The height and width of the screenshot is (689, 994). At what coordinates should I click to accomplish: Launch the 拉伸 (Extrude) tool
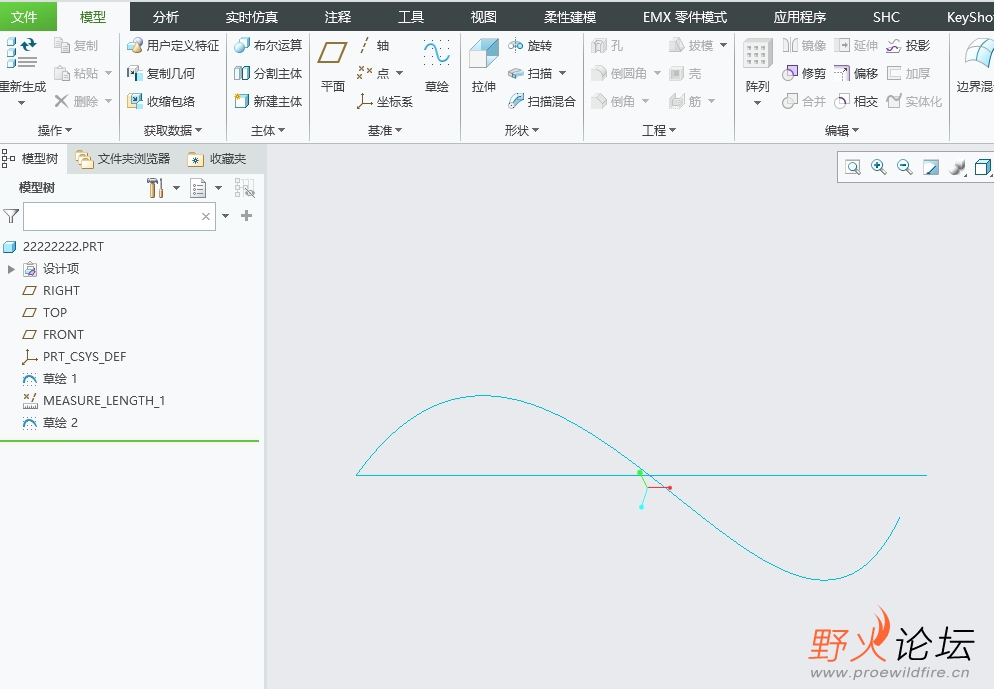(x=484, y=66)
